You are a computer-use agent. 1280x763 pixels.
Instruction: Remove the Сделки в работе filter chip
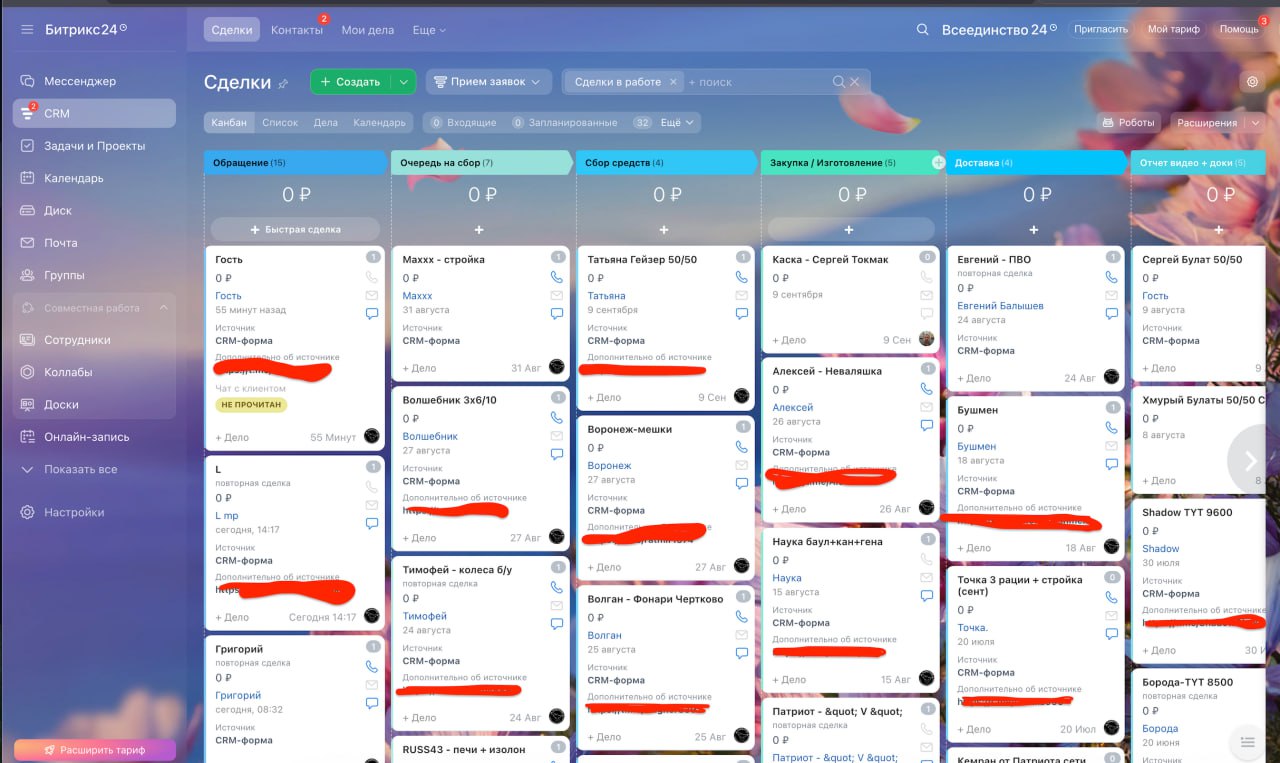(x=673, y=82)
